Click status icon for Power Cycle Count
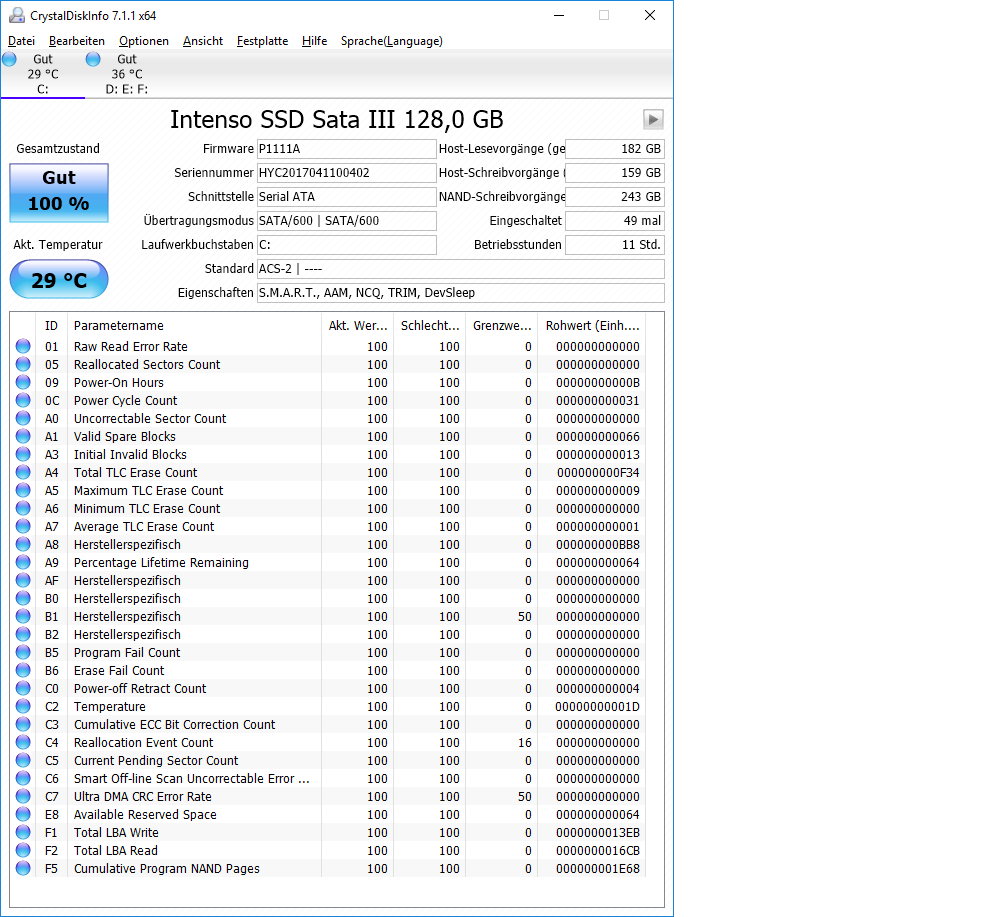The height and width of the screenshot is (917, 1008). pos(23,400)
